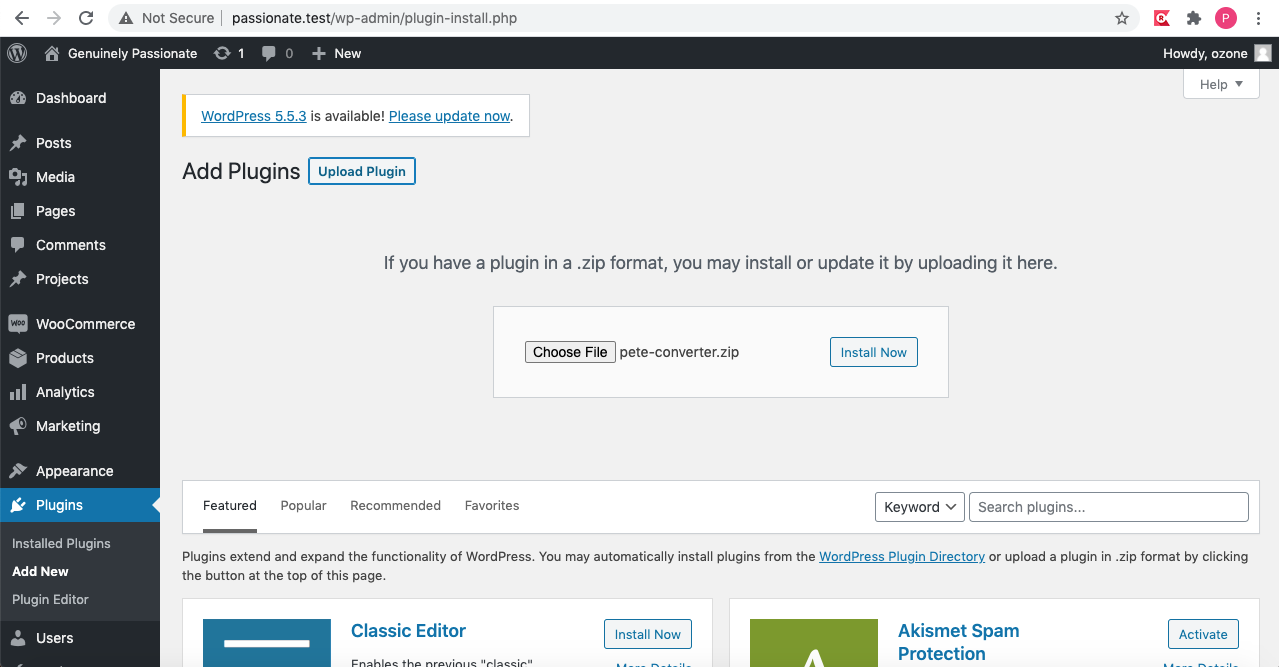The image size is (1279, 667).
Task: Go to Projects in the sidebar
Action: [62, 279]
